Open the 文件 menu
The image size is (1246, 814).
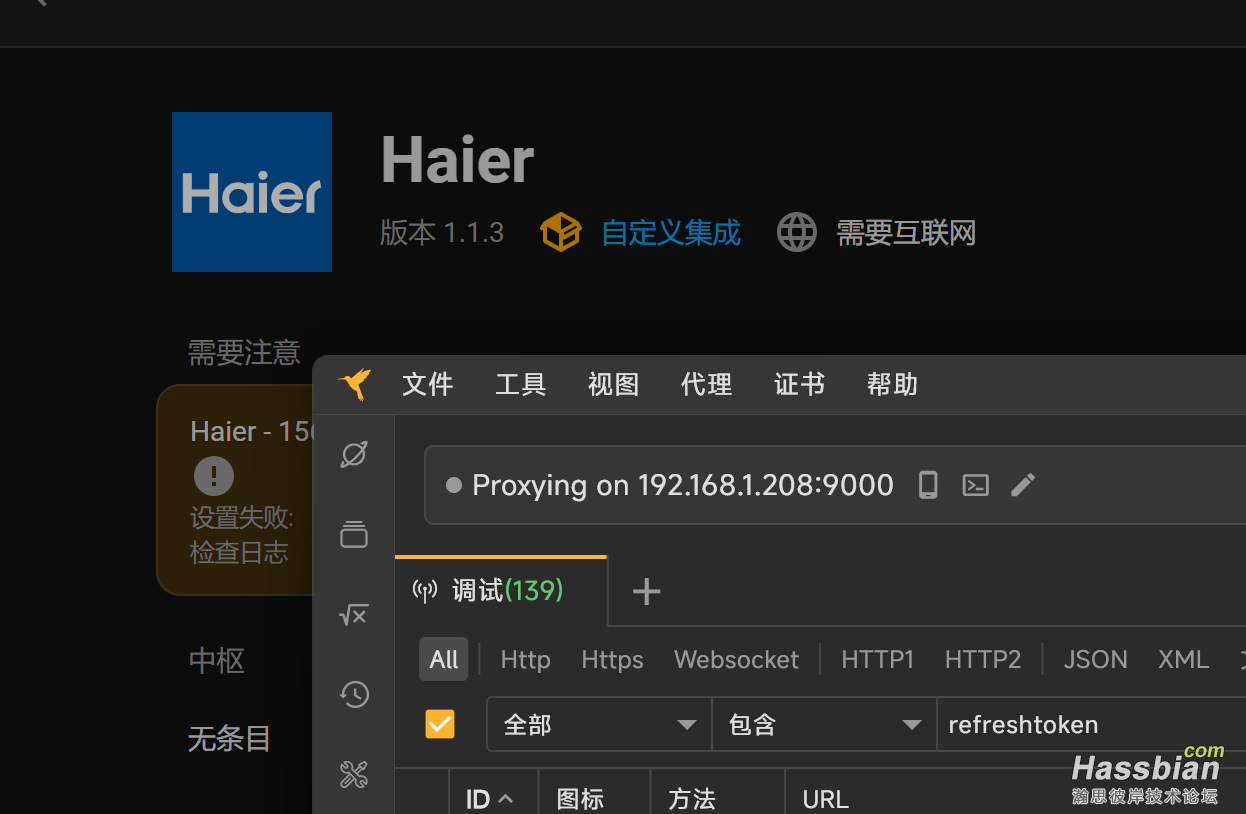[427, 384]
